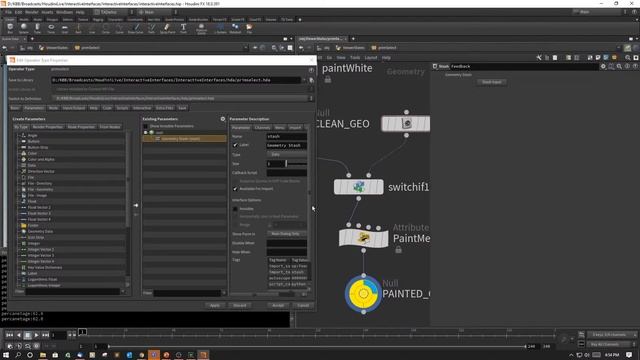640x360 pixels.
Task: Click the switchif1 node icon
Action: (358, 187)
